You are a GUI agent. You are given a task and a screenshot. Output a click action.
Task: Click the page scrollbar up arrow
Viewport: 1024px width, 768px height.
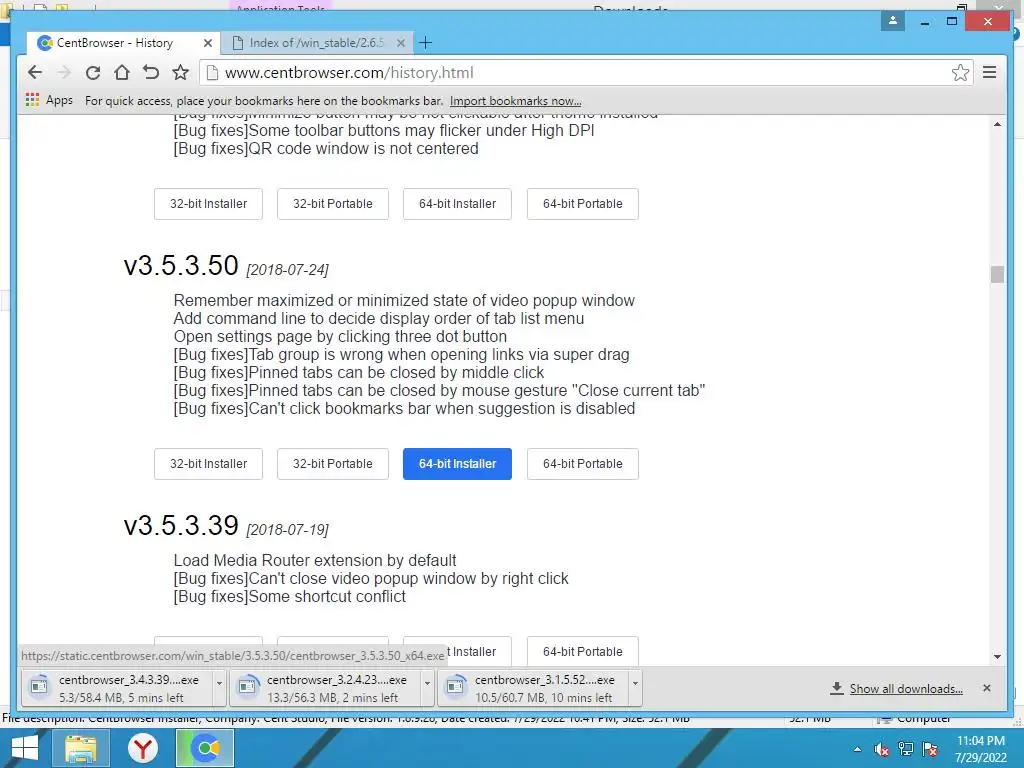click(x=997, y=124)
